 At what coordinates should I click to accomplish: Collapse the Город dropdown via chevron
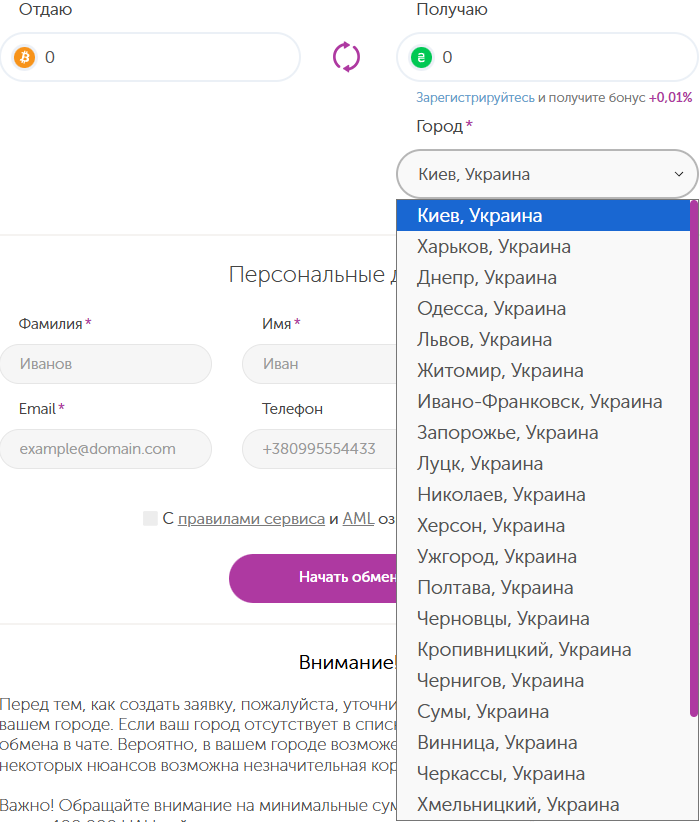coord(679,175)
